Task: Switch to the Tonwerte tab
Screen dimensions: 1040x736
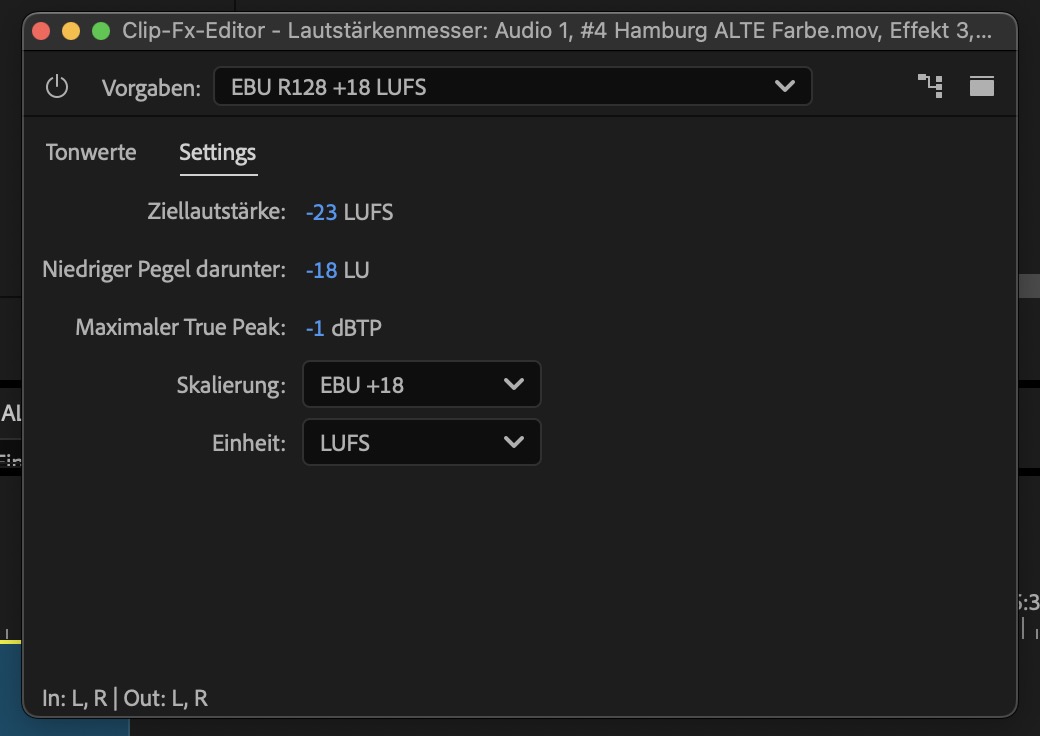Action: (91, 153)
